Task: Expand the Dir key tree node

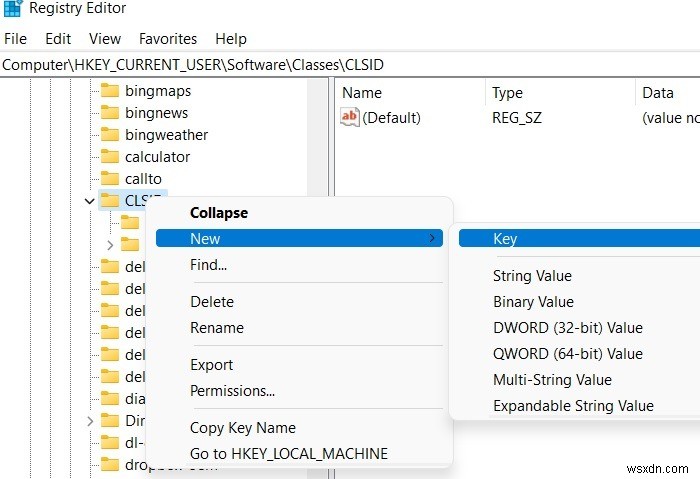Action: click(90, 421)
